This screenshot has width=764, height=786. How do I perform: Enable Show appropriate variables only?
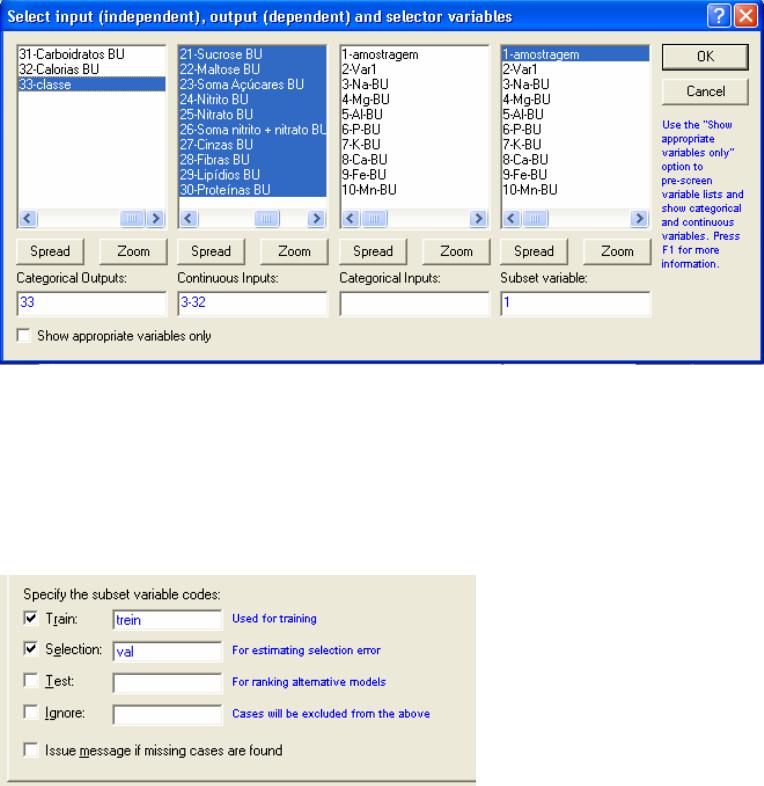pyautogui.click(x=24, y=335)
